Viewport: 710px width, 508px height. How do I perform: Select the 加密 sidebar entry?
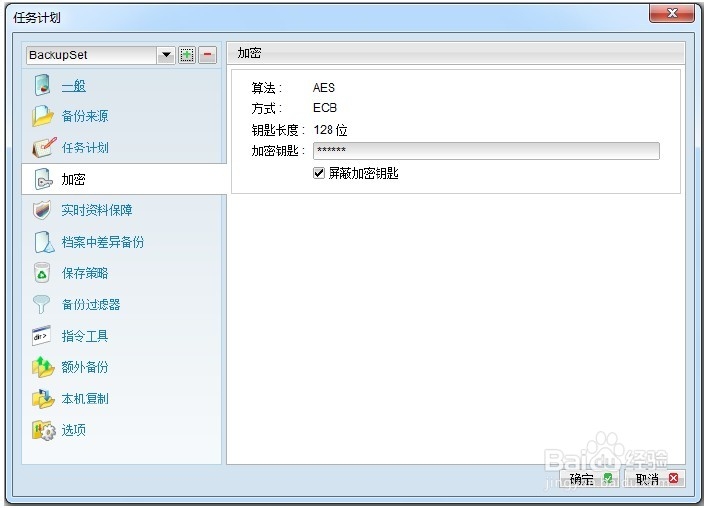(x=124, y=179)
